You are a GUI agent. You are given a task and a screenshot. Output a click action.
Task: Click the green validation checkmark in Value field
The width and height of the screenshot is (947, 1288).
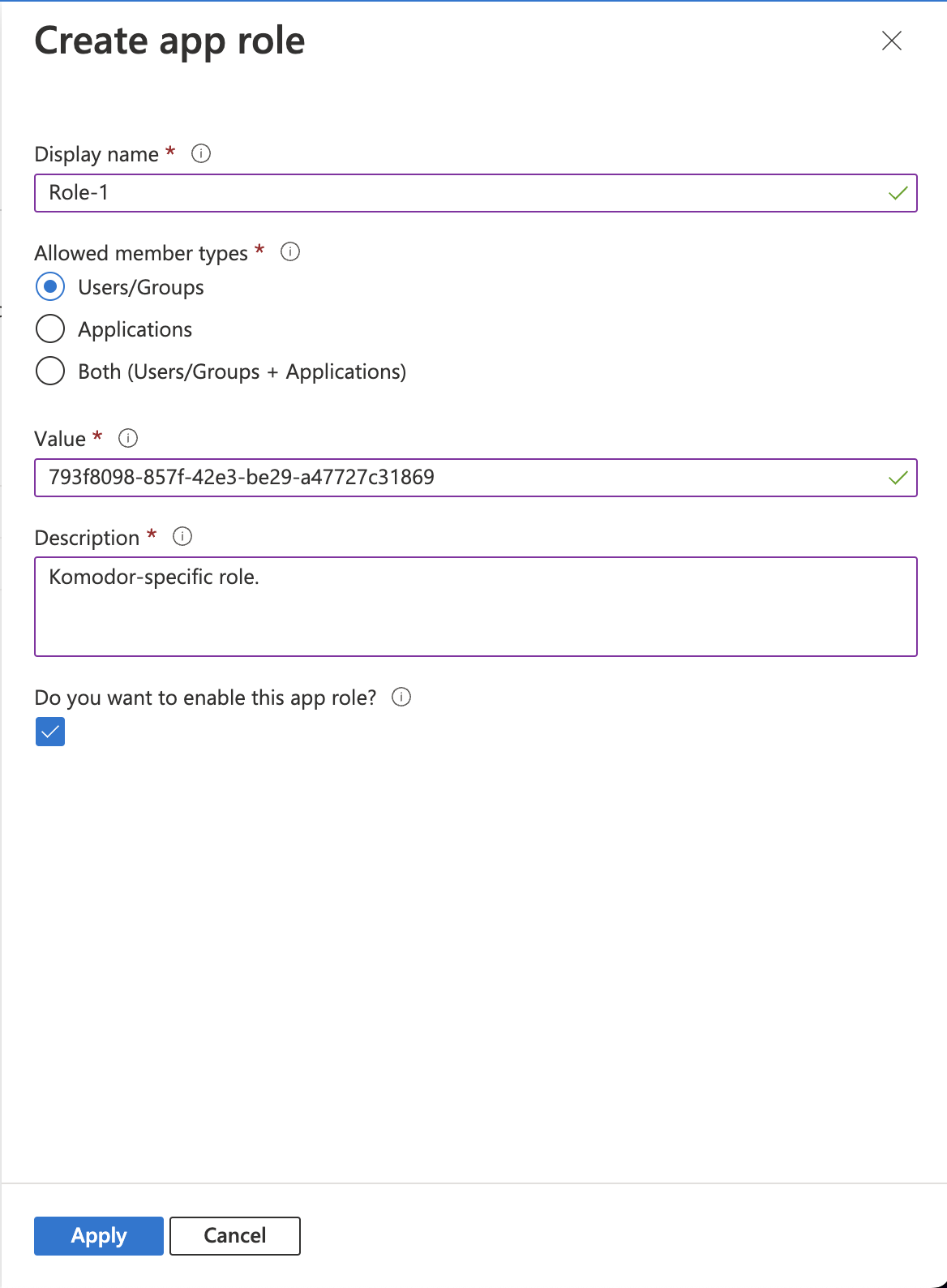click(x=898, y=478)
